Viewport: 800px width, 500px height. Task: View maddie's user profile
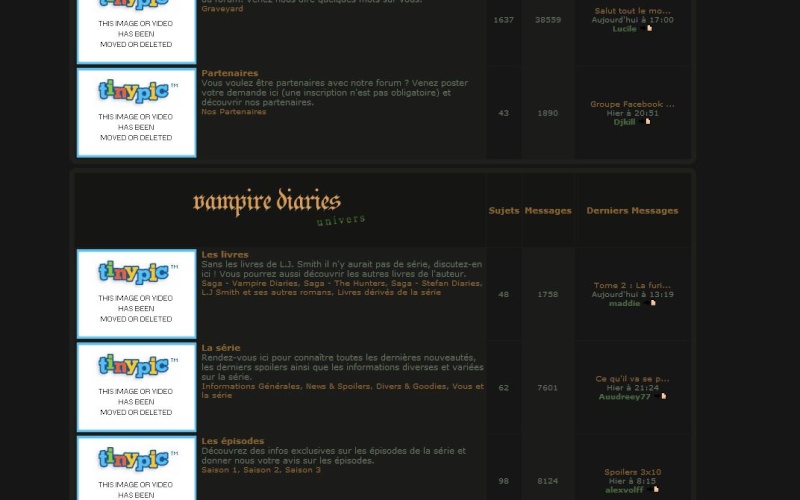624,304
